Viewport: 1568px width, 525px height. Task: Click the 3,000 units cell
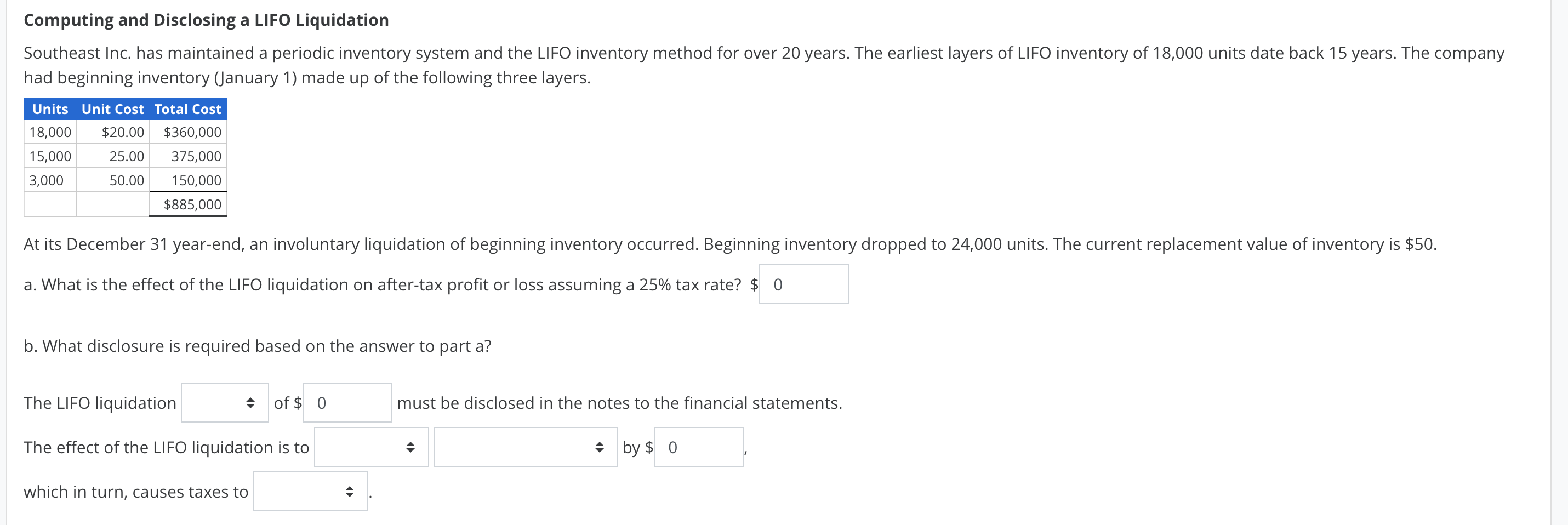(45, 180)
